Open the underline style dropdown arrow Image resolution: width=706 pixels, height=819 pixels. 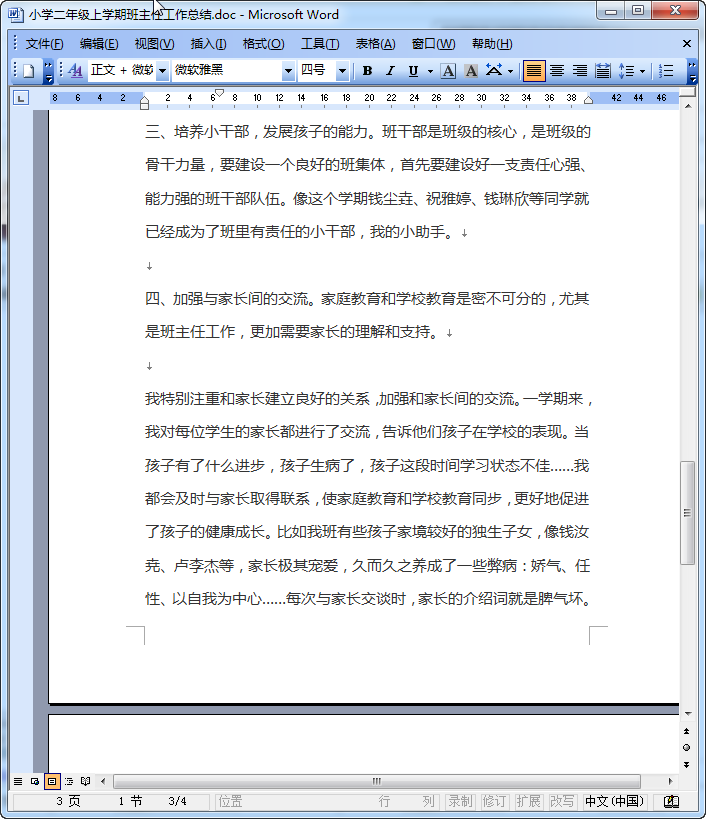(x=430, y=71)
